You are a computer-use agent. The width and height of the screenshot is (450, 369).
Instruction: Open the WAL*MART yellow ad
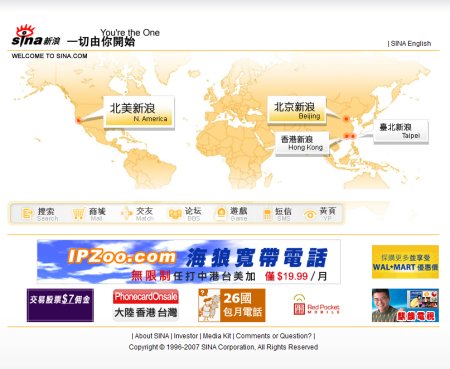click(405, 262)
